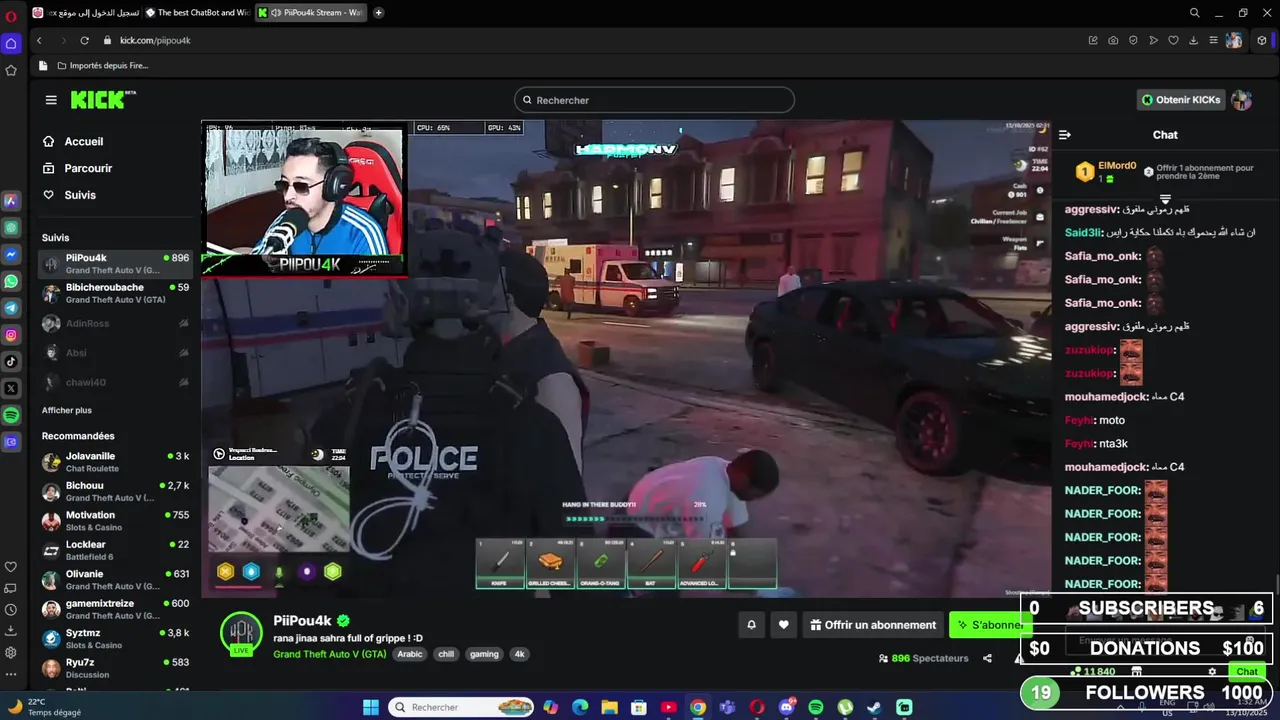1280x720 pixels.
Task: Open WhatsApp in Opera sidebar
Action: 11,282
